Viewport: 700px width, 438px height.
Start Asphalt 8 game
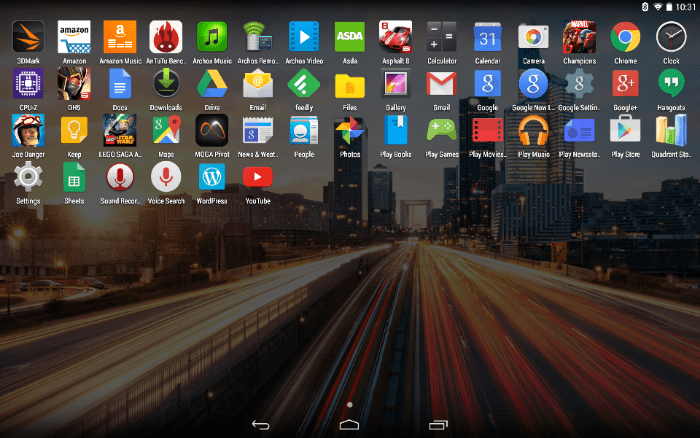[x=396, y=37]
